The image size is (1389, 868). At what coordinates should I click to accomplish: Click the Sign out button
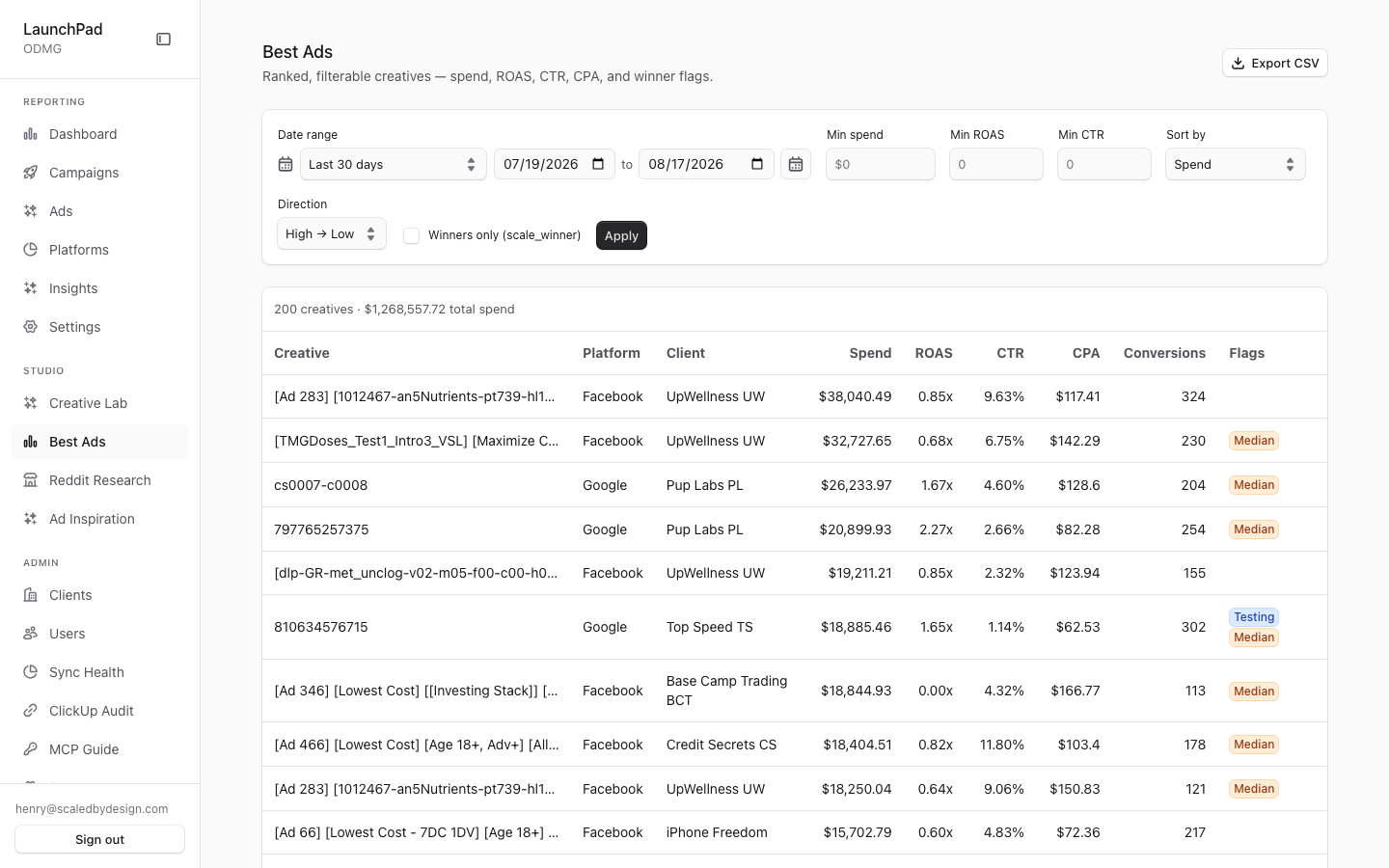pos(100,839)
